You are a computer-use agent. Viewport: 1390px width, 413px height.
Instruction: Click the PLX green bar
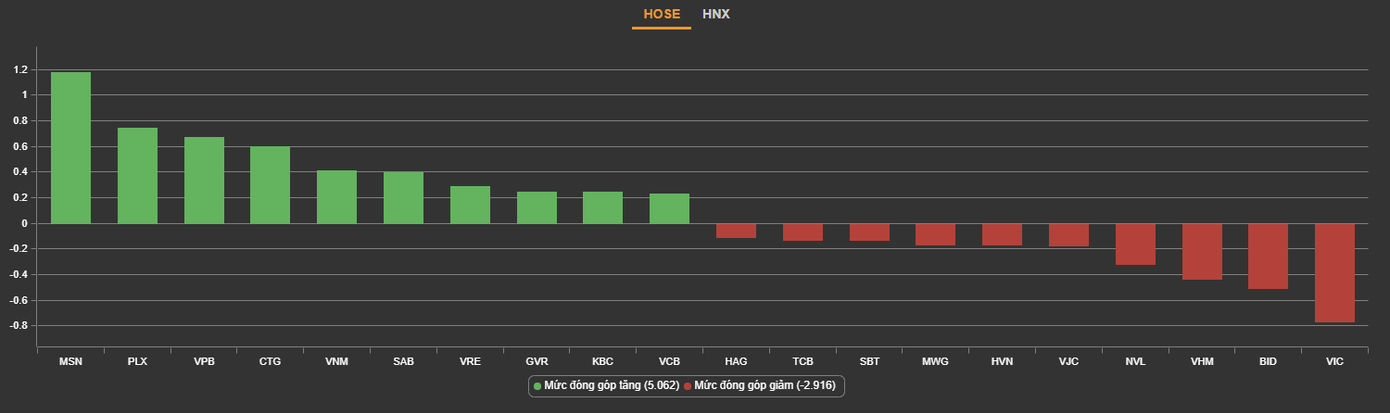coord(137,176)
